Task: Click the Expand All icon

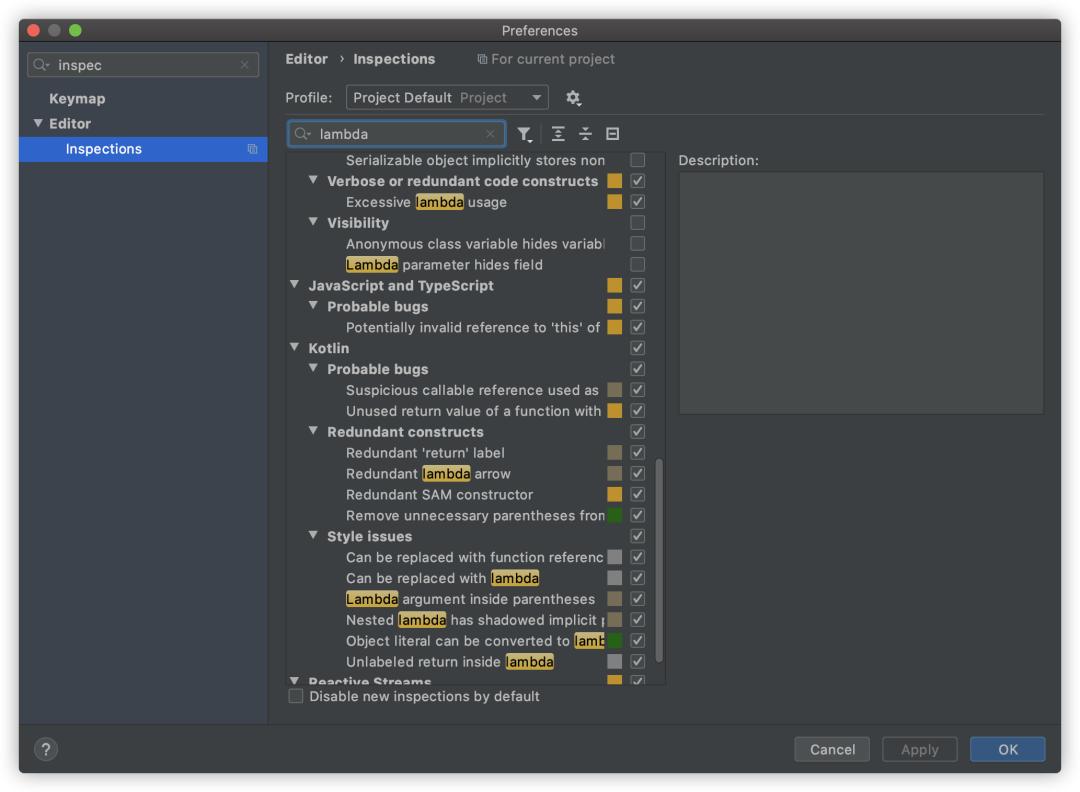Action: 558,134
